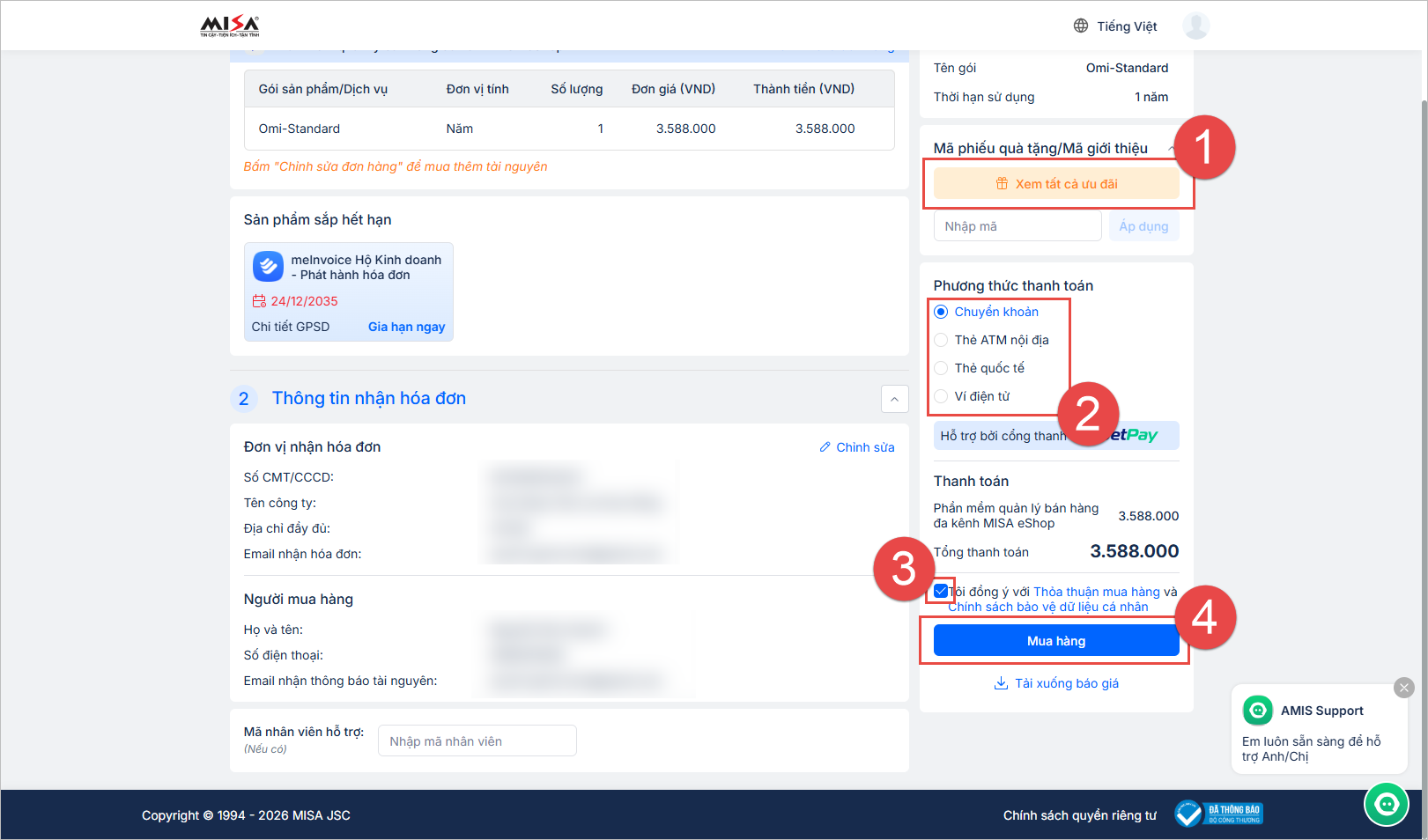The height and width of the screenshot is (840, 1428).
Task: Click the 24/12/2035 expiry date
Action: coord(305,301)
